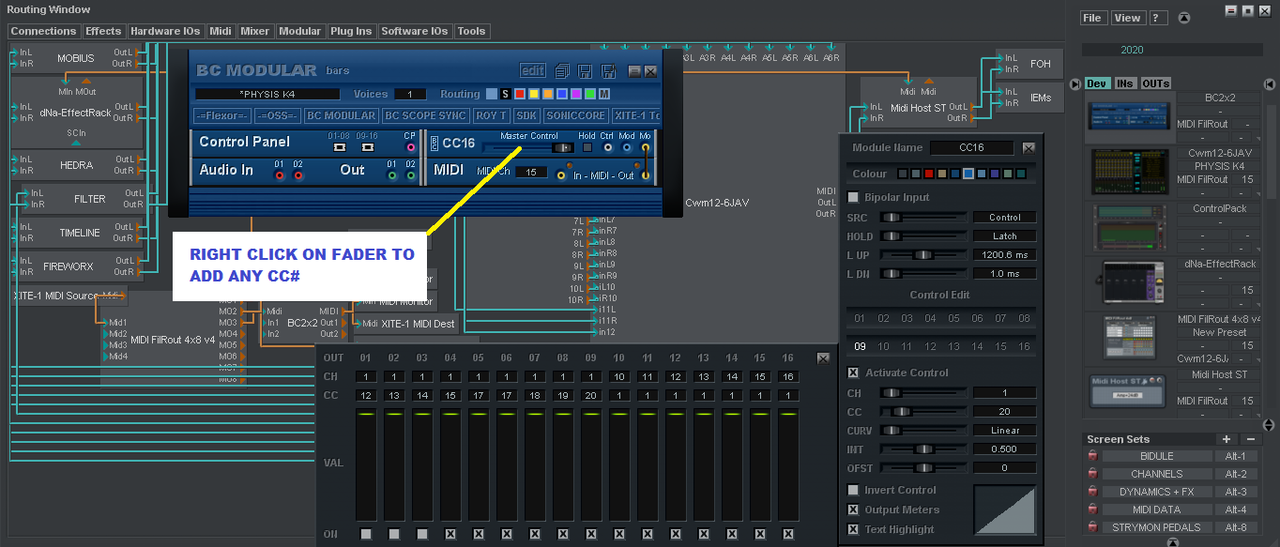Select the BIDULE screen set
Viewport: 1280px width, 547px height.
point(1157,456)
